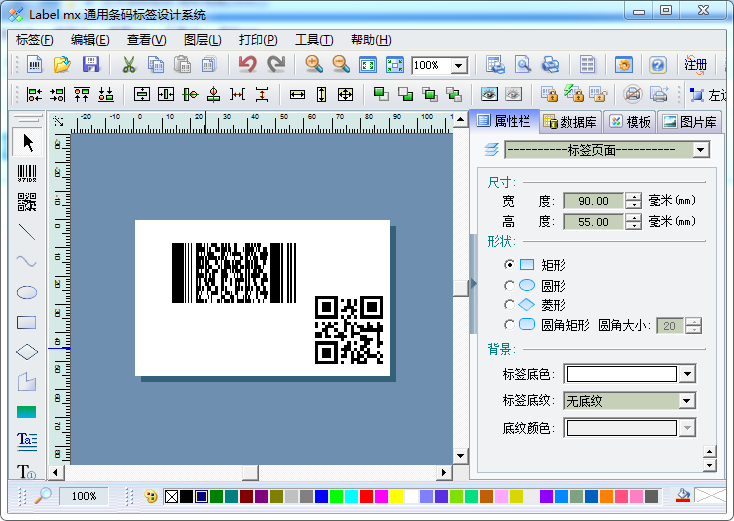
Task: Pick yellow color swatch in palette
Action: click(x=396, y=496)
